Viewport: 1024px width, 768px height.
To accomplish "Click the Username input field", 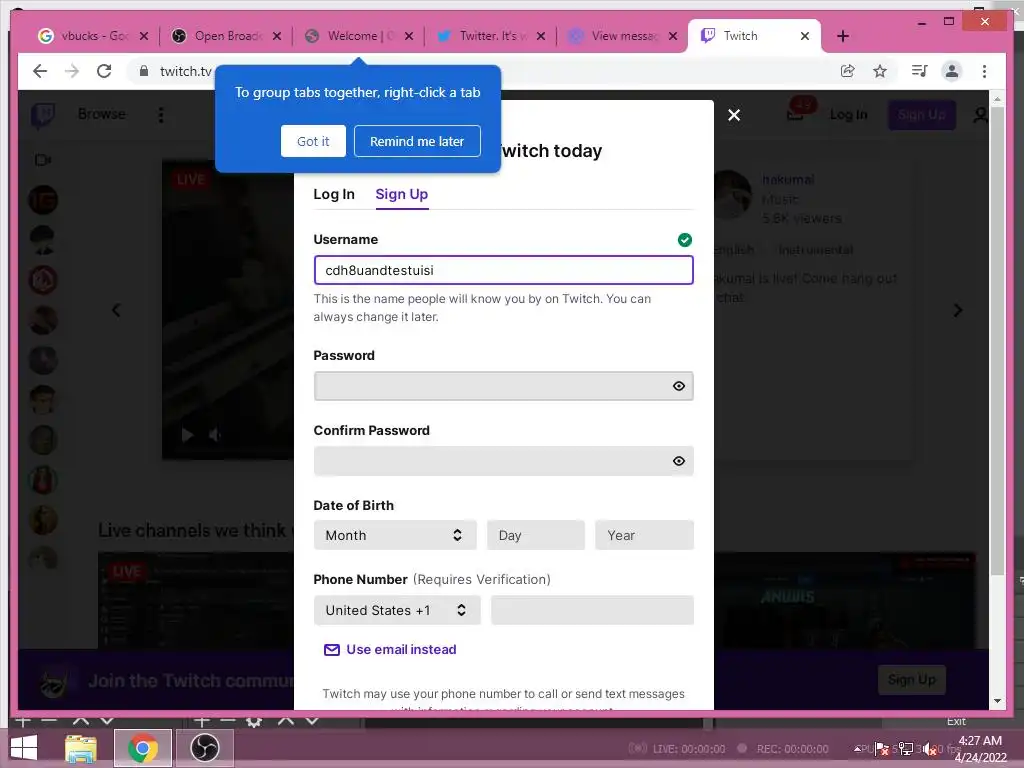I will [x=503, y=270].
